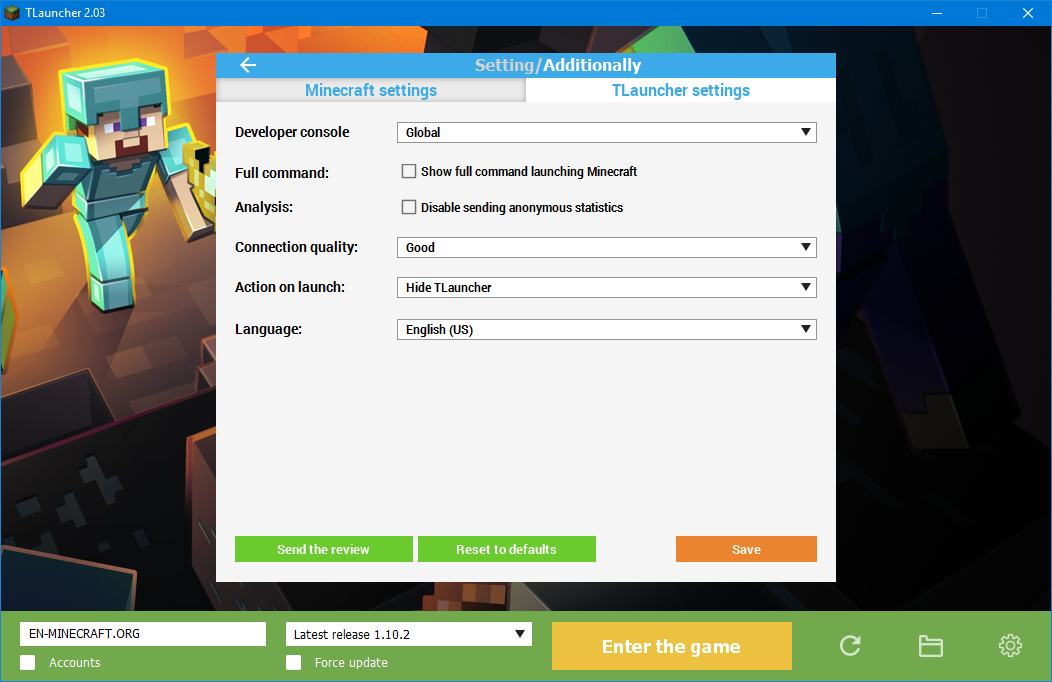
Task: Click the Action on launch label
Action: click(290, 287)
